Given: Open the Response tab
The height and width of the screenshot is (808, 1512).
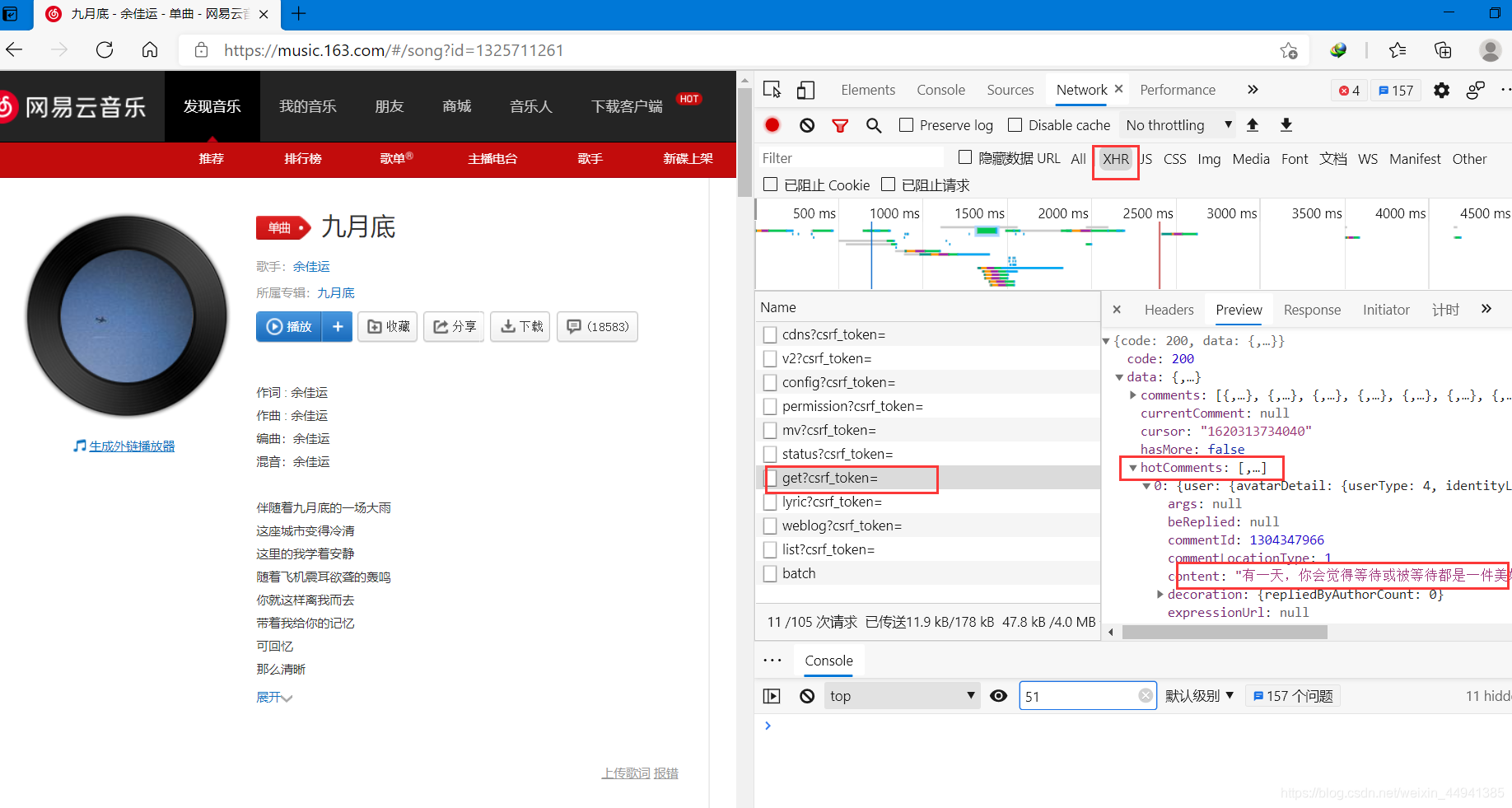Looking at the screenshot, I should coord(1312,310).
